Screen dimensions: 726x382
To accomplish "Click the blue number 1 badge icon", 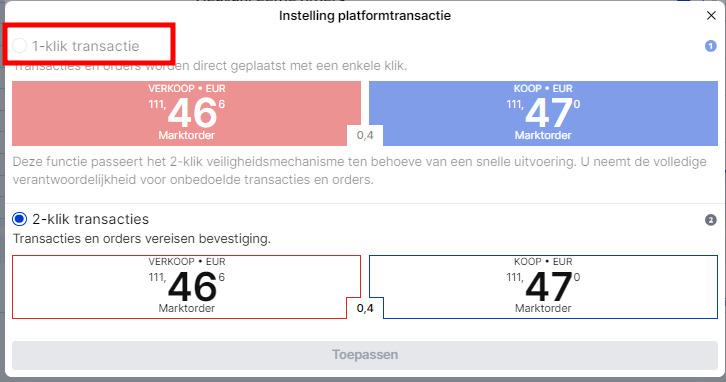I will (x=711, y=46).
